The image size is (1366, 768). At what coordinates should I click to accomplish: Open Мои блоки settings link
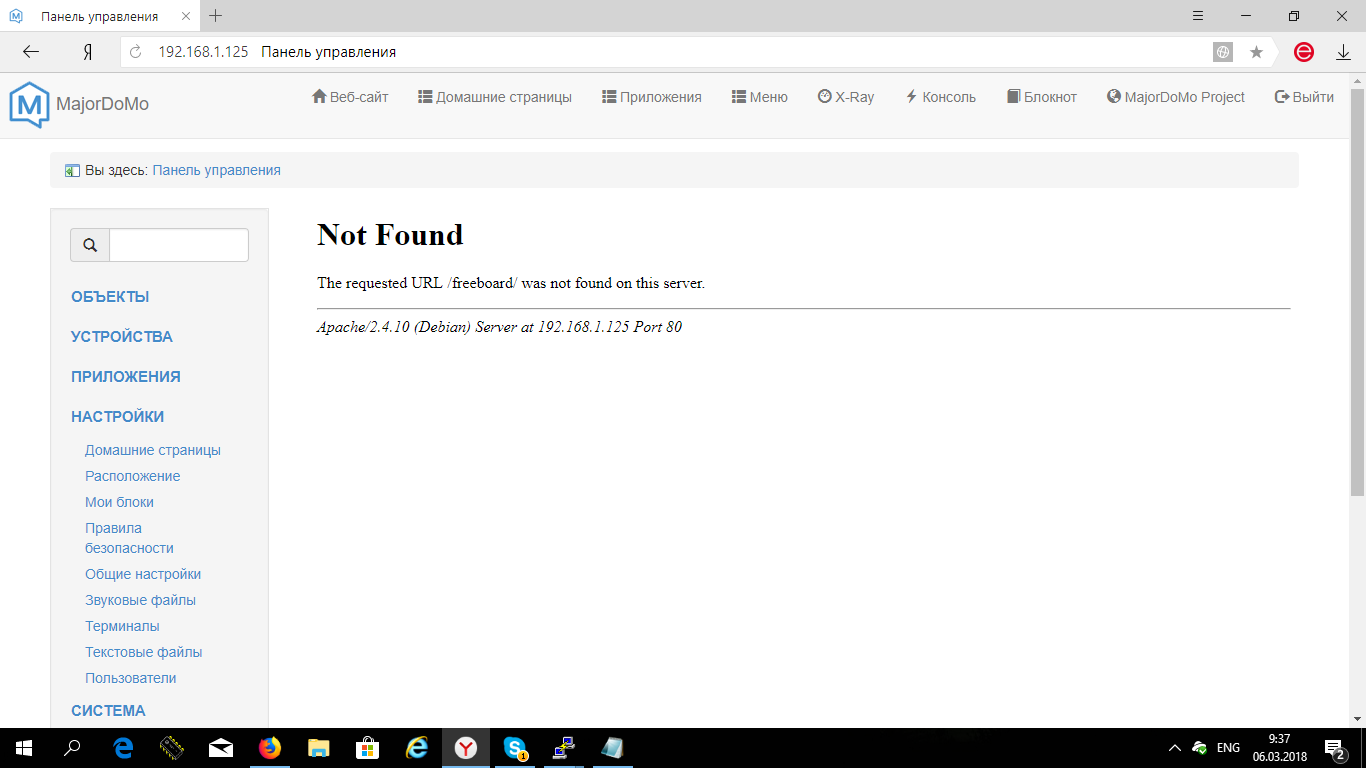[120, 502]
